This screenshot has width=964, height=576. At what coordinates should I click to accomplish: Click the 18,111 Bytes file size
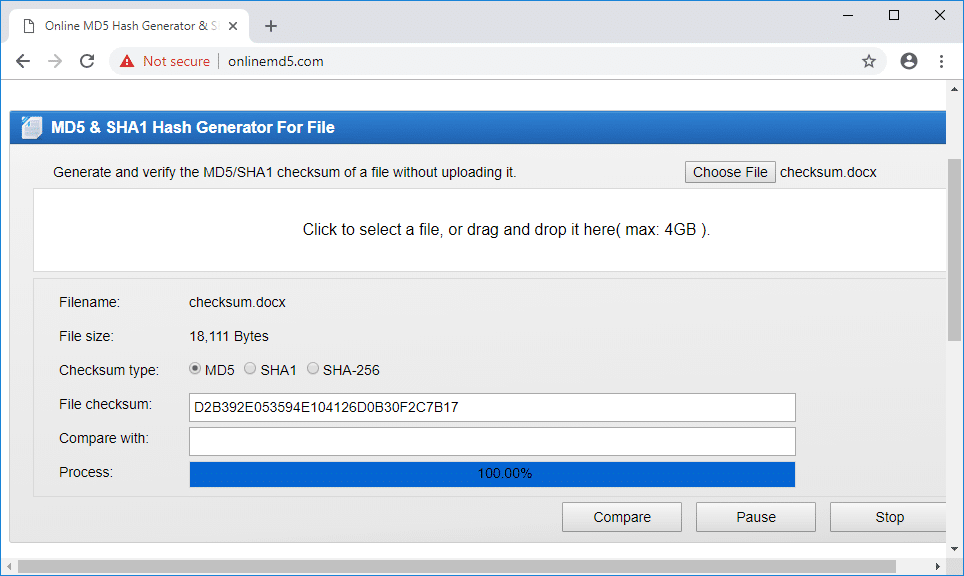pos(229,336)
